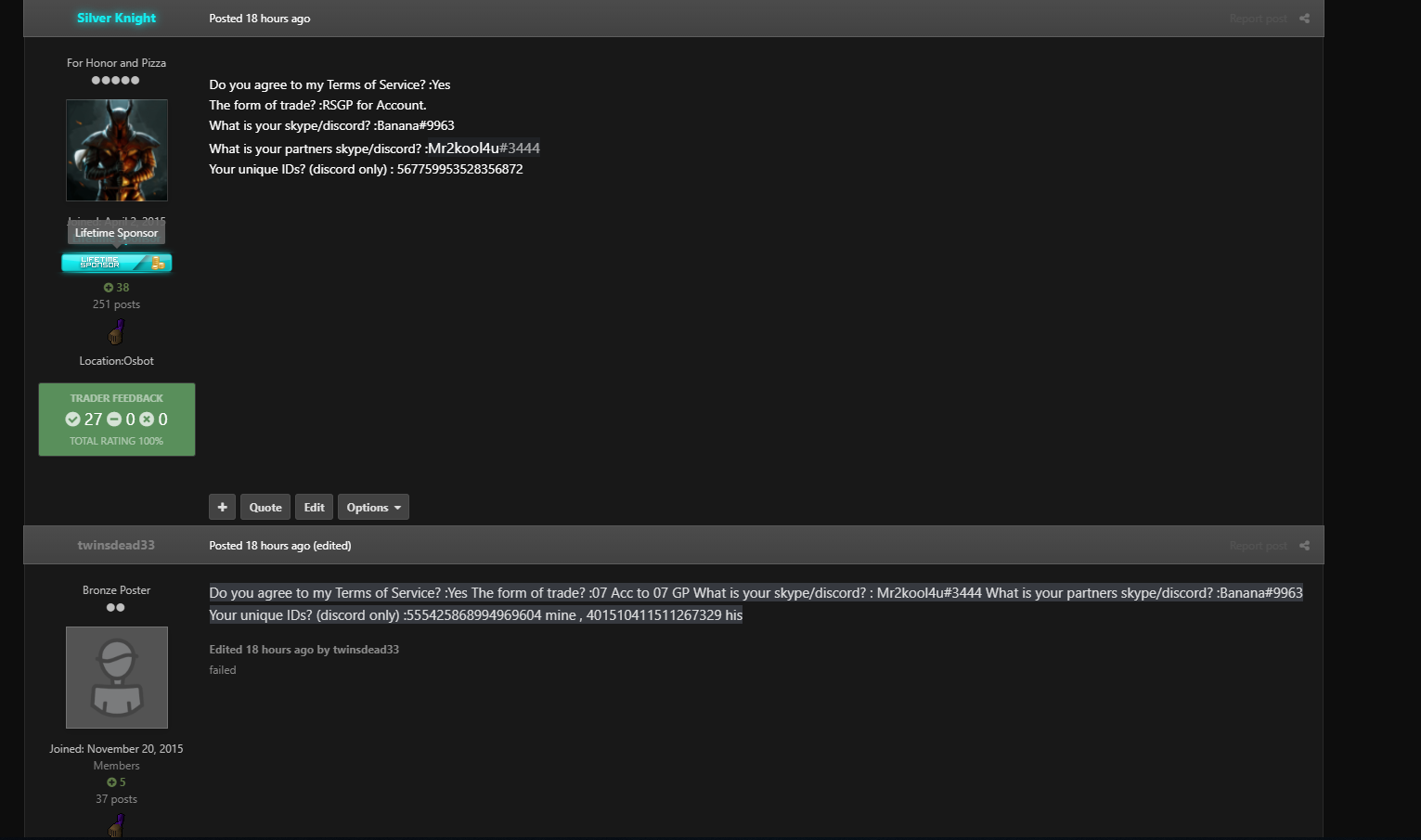Click Silver Knight's five rank dots
Viewport: 1421px width, 840px height.
click(x=116, y=81)
